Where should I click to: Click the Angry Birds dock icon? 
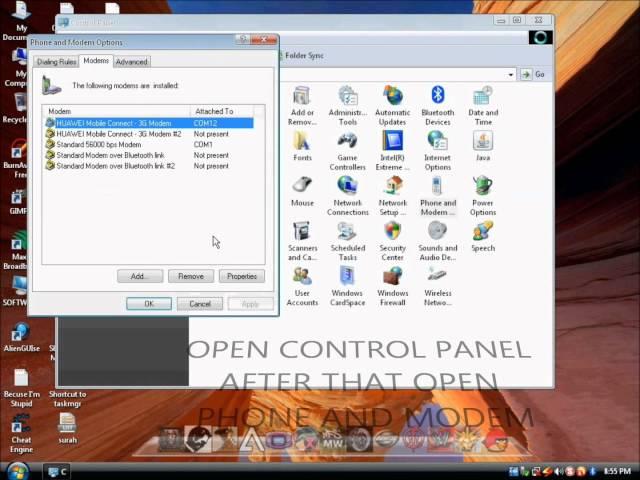497,440
